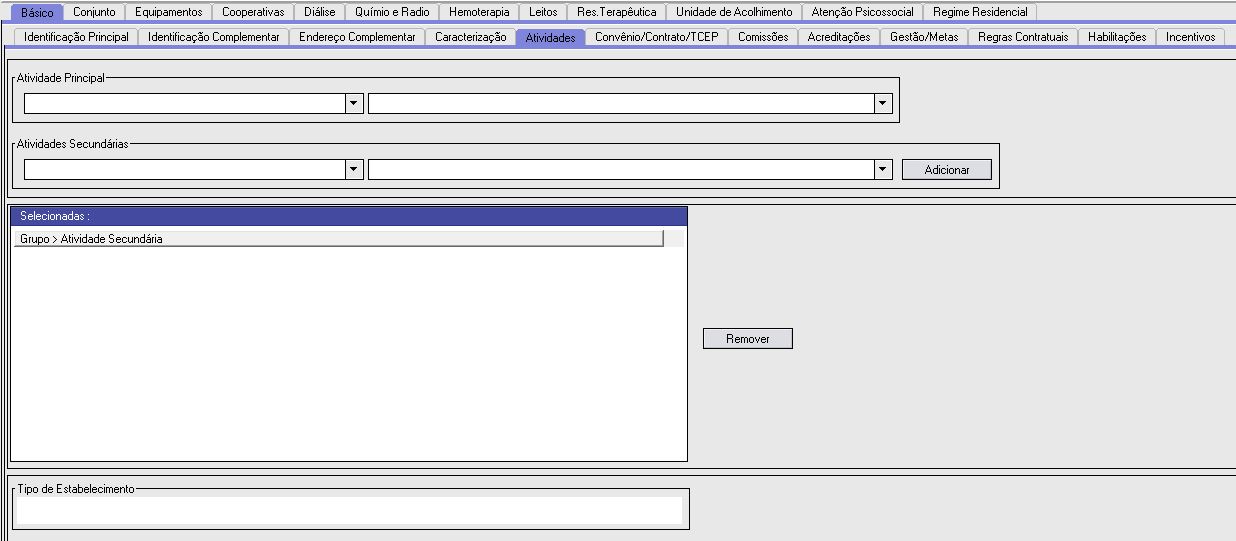Expand second Atividade Principal combo box
This screenshot has height=541, width=1236.
[x=882, y=104]
